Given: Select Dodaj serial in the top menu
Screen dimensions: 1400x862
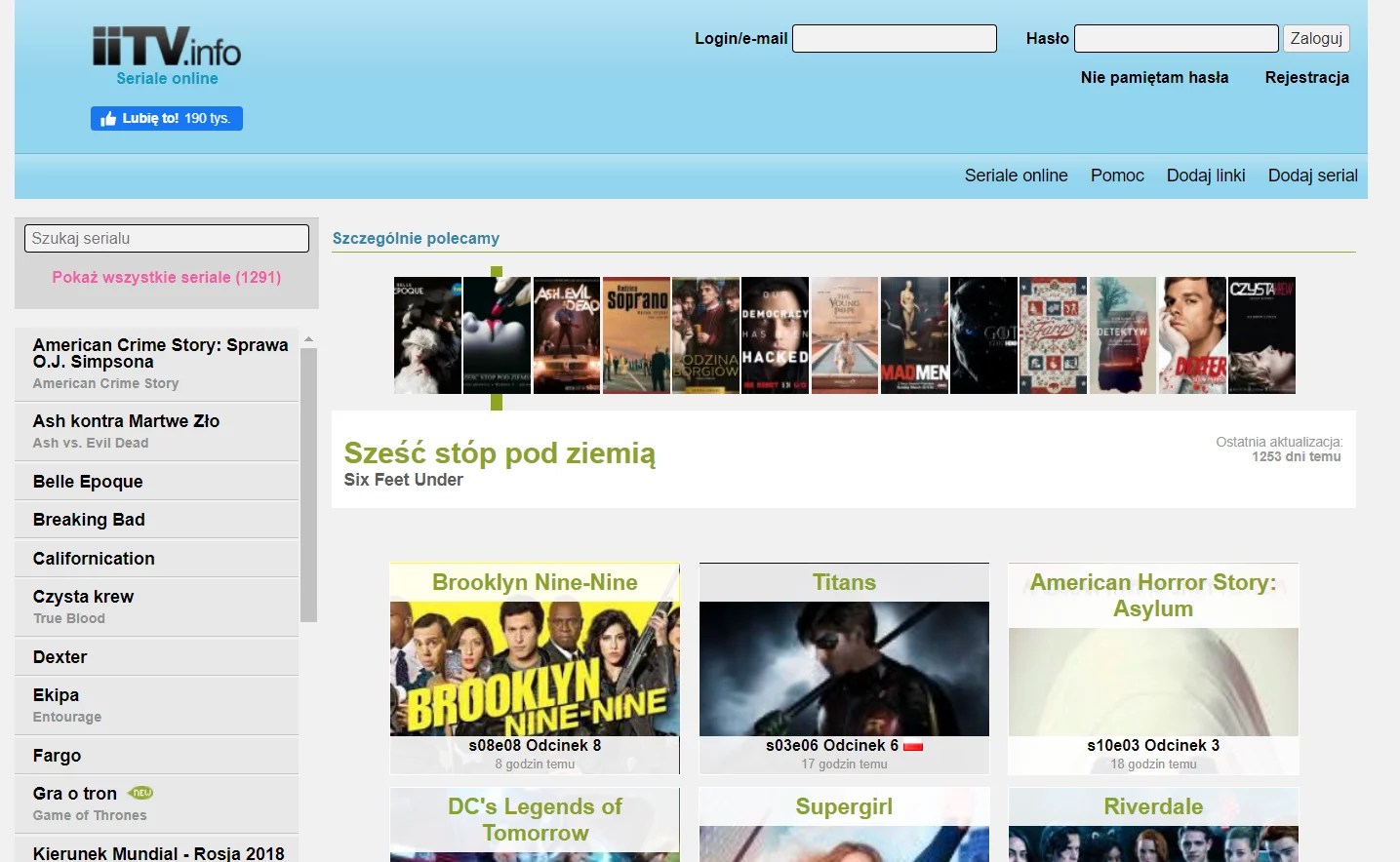Looking at the screenshot, I should [x=1312, y=176].
